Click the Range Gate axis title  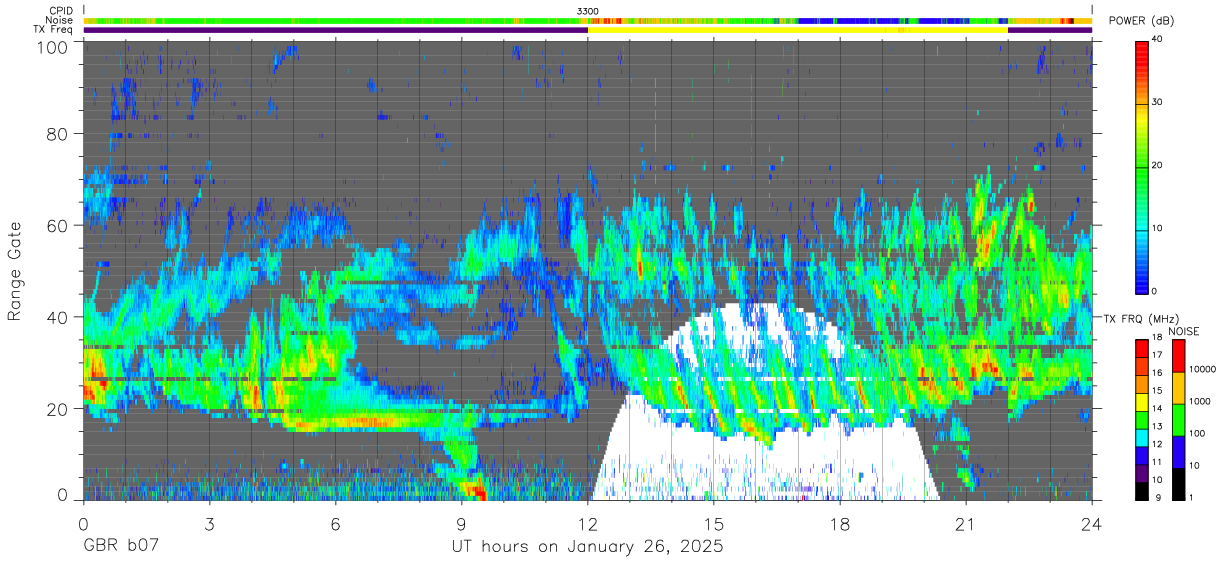tap(15, 271)
